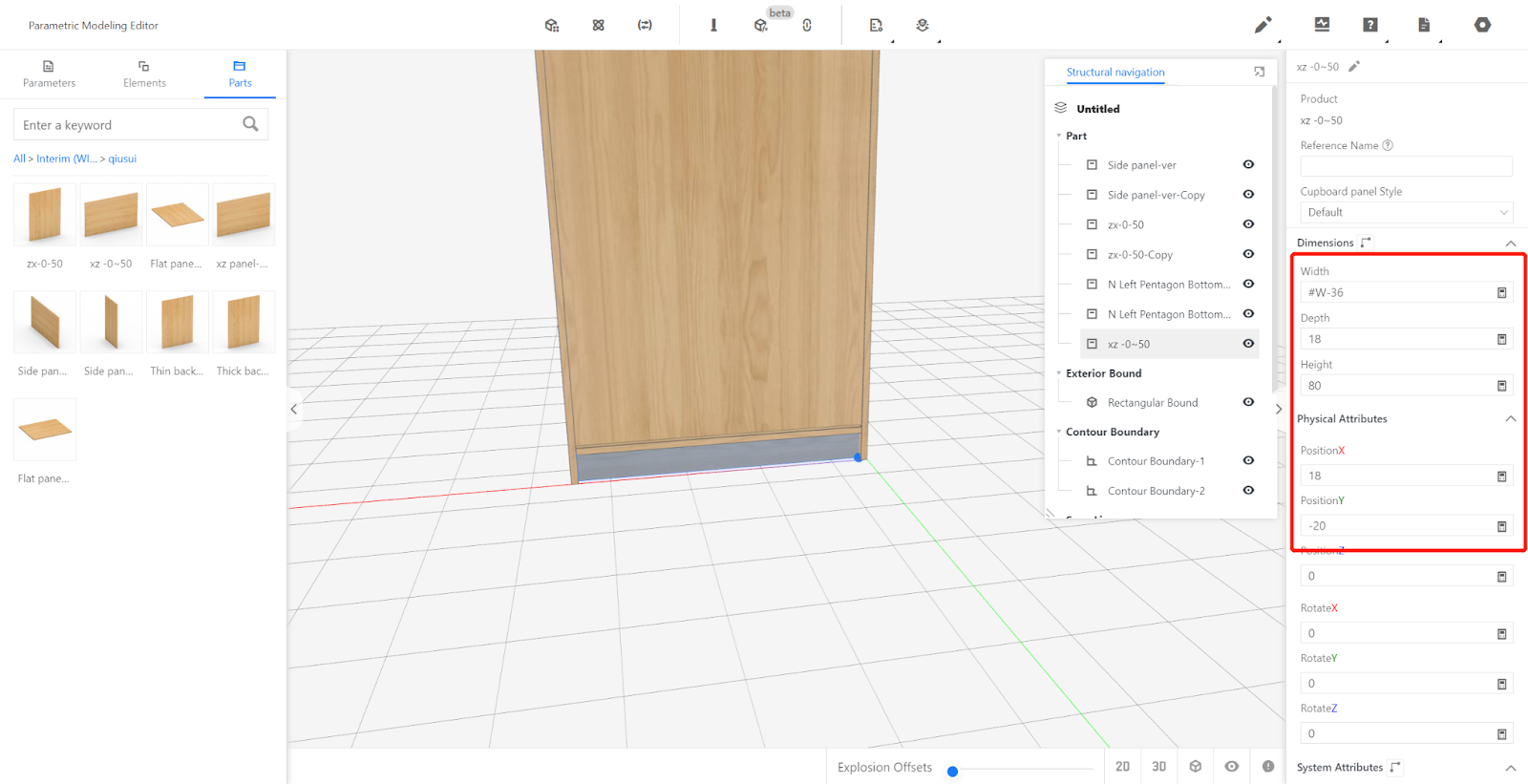Collapse the Dimensions section
The height and width of the screenshot is (784, 1528).
click(1511, 244)
